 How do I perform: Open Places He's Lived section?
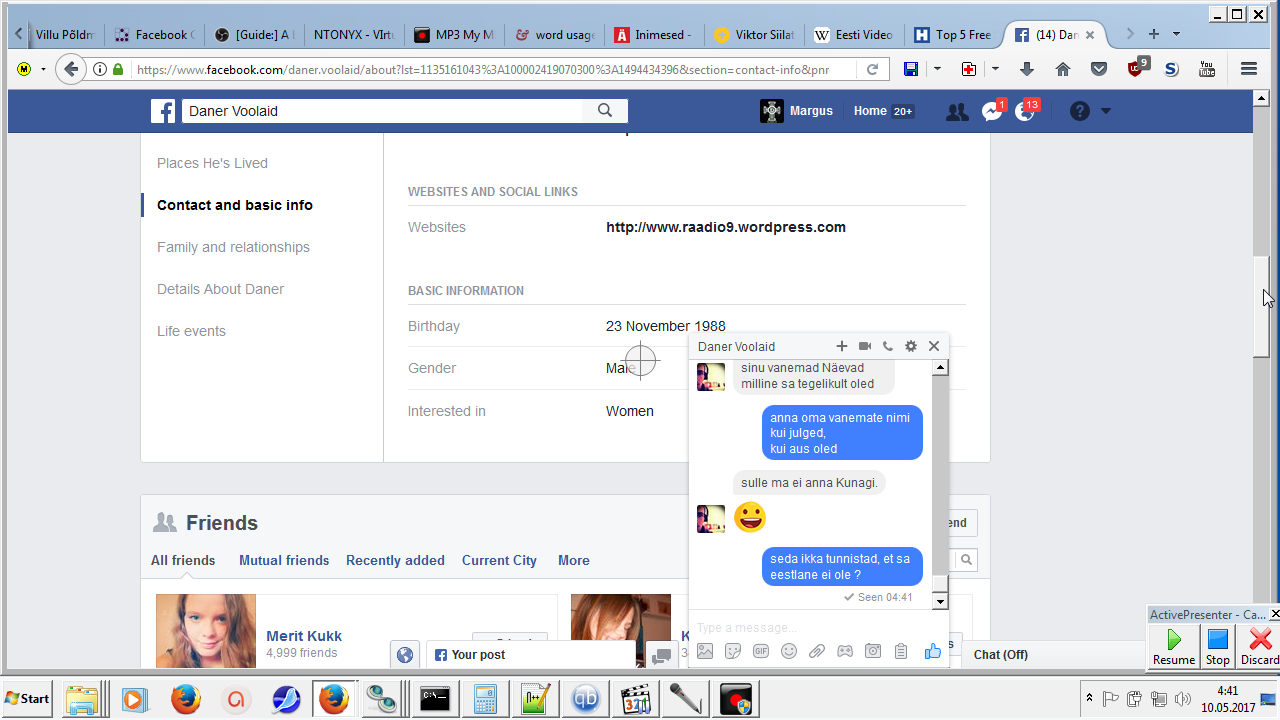(x=212, y=163)
